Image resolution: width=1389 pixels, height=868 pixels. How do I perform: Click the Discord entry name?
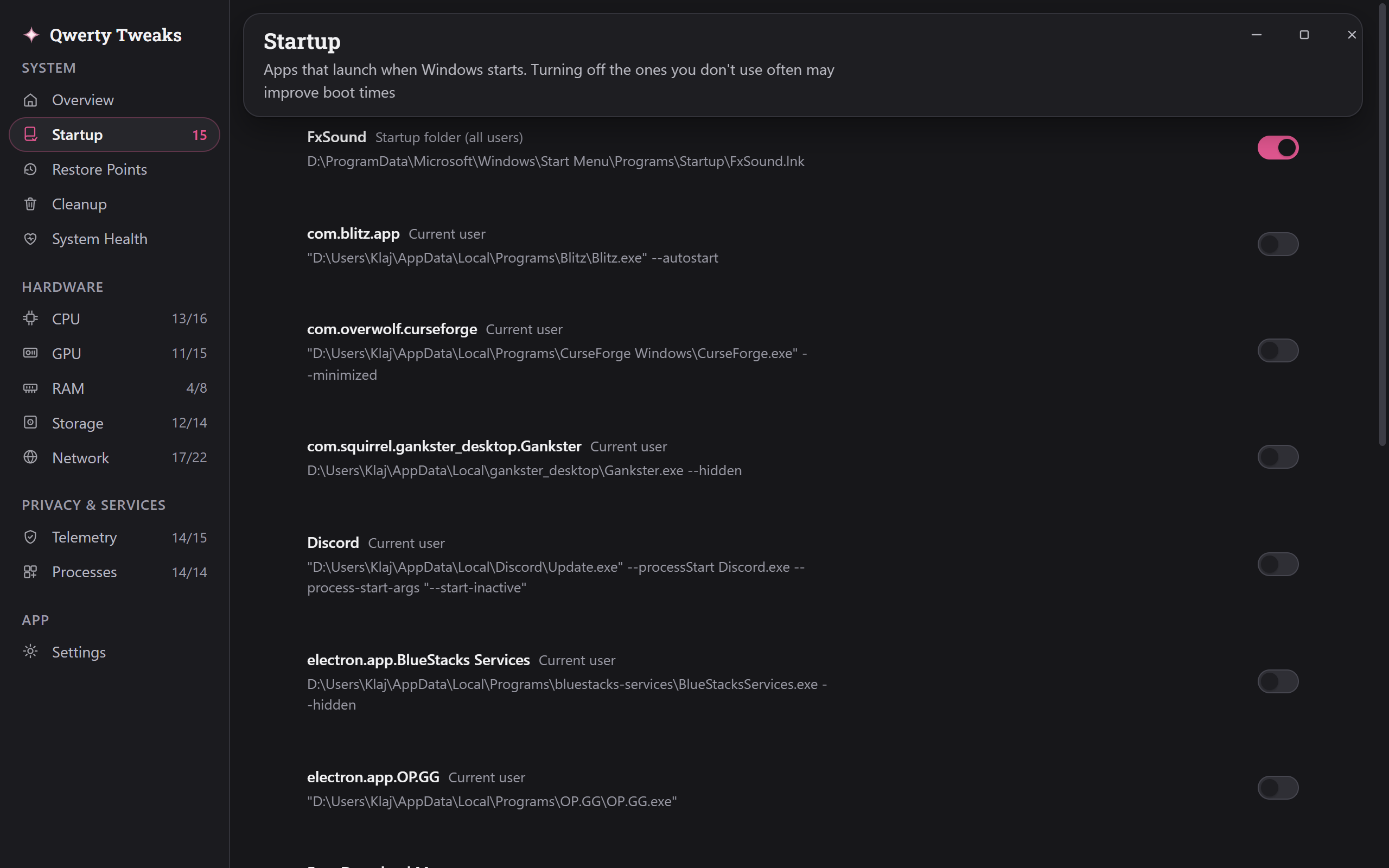point(333,542)
